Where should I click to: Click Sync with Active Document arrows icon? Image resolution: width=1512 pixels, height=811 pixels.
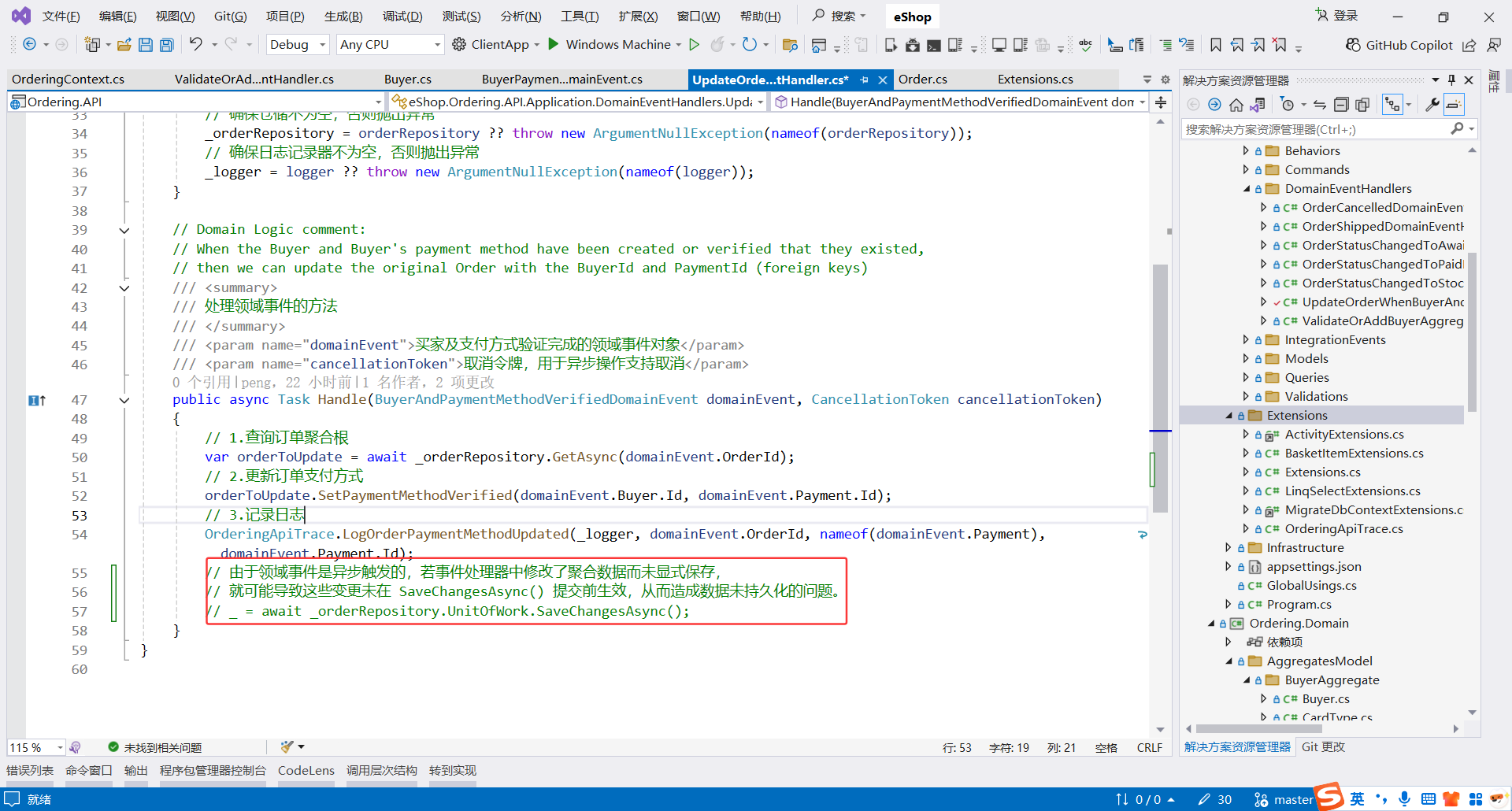1320,105
